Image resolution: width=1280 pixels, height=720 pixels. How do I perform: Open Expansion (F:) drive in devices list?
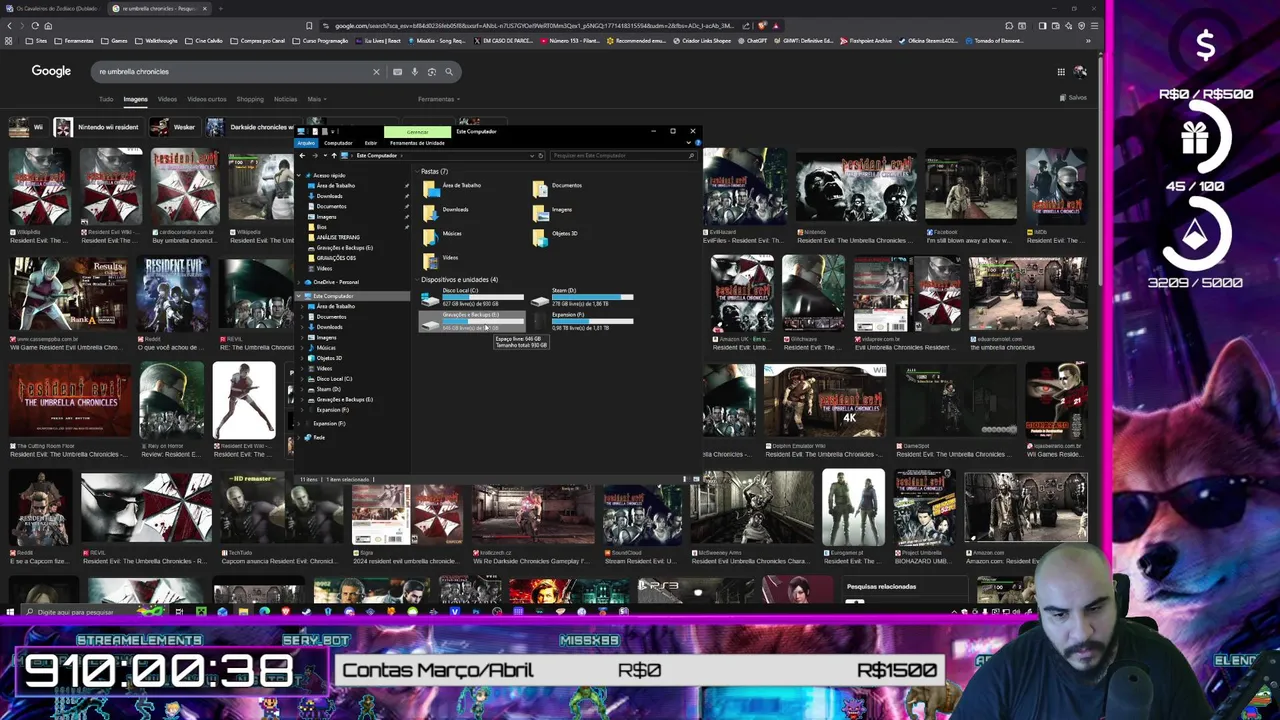point(582,321)
